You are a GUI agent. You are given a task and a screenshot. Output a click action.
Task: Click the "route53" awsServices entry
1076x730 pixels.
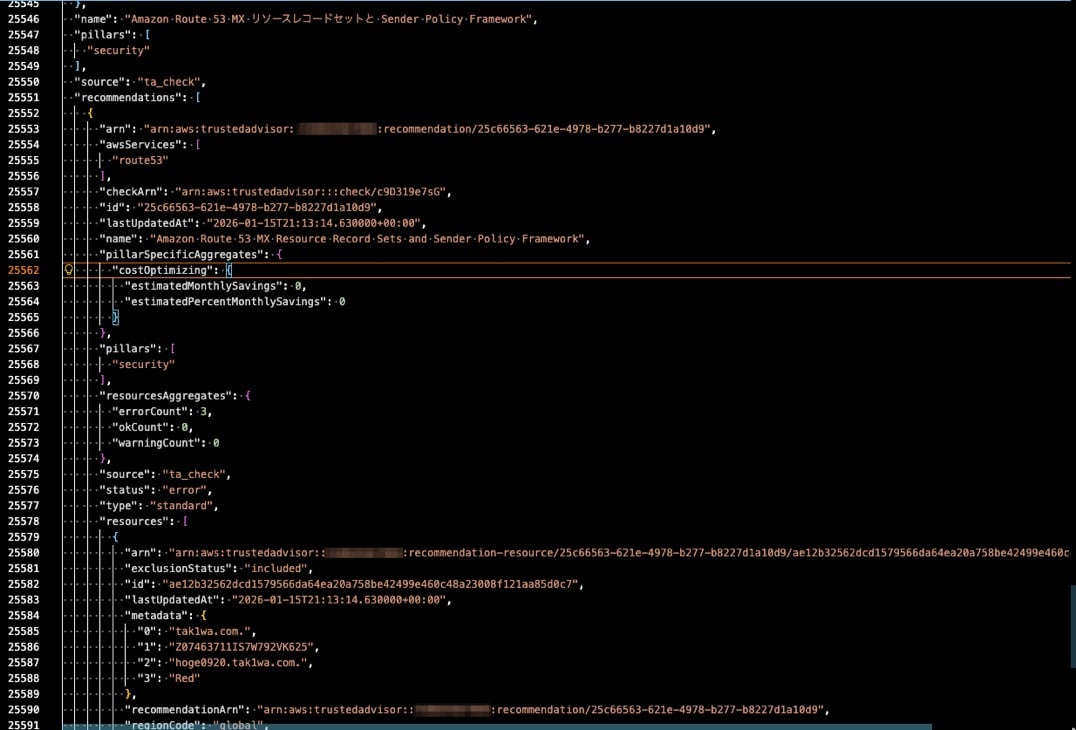[139, 160]
